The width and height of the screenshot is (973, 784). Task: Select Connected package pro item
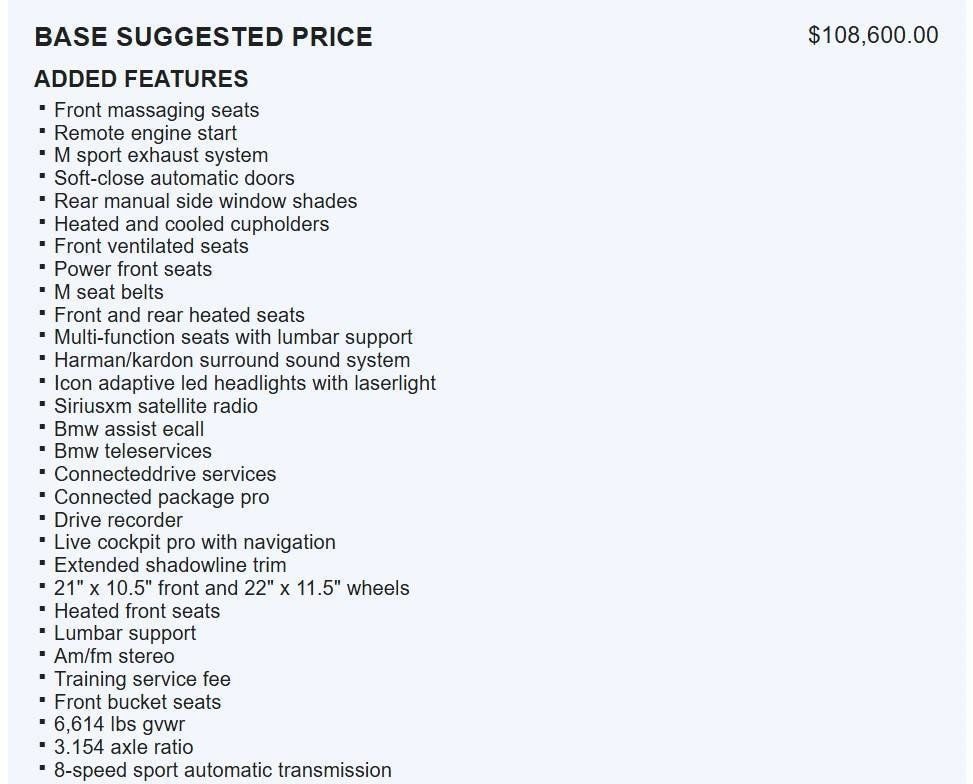(x=161, y=497)
